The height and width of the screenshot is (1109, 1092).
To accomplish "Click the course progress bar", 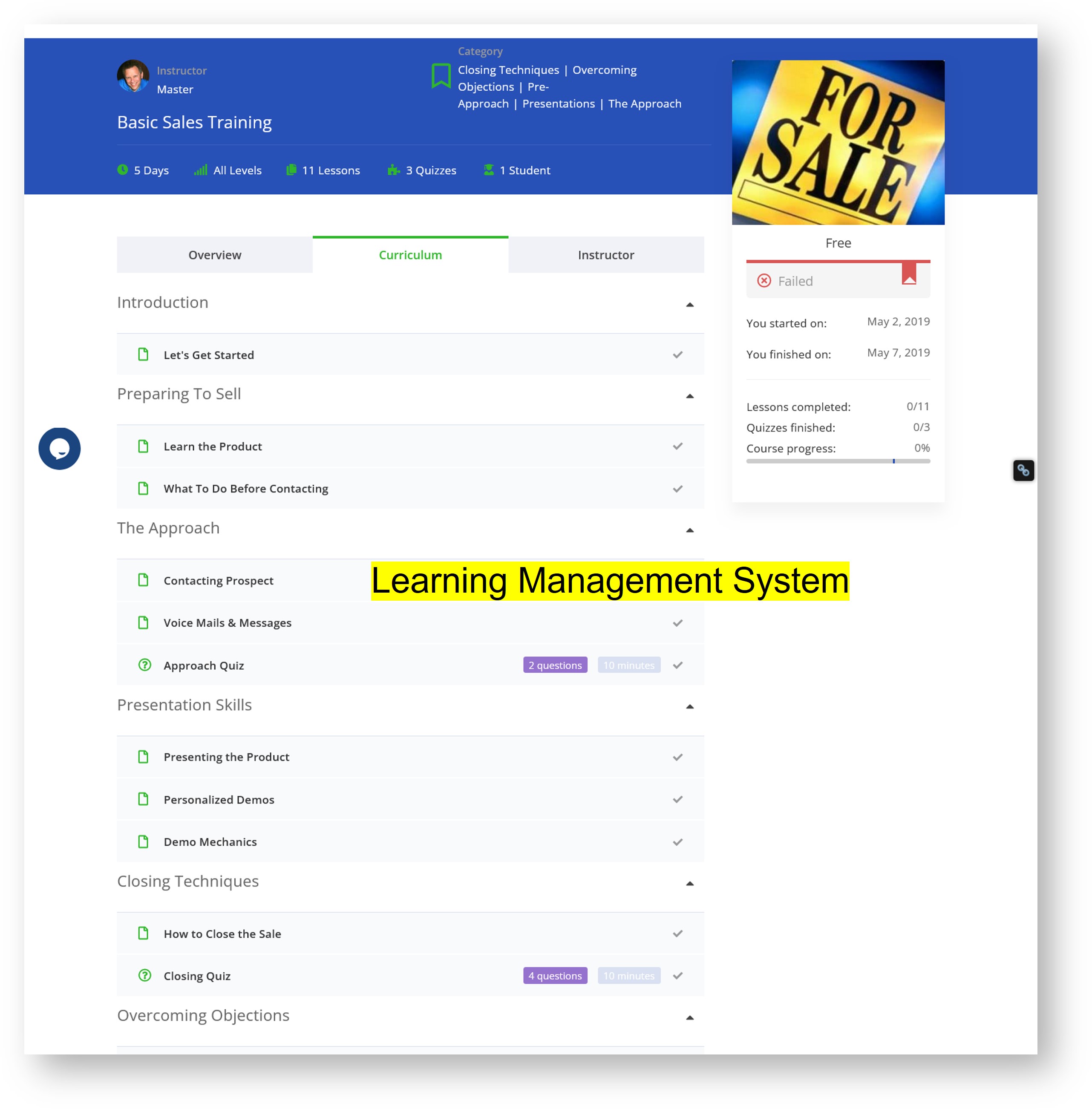I will pos(837,461).
